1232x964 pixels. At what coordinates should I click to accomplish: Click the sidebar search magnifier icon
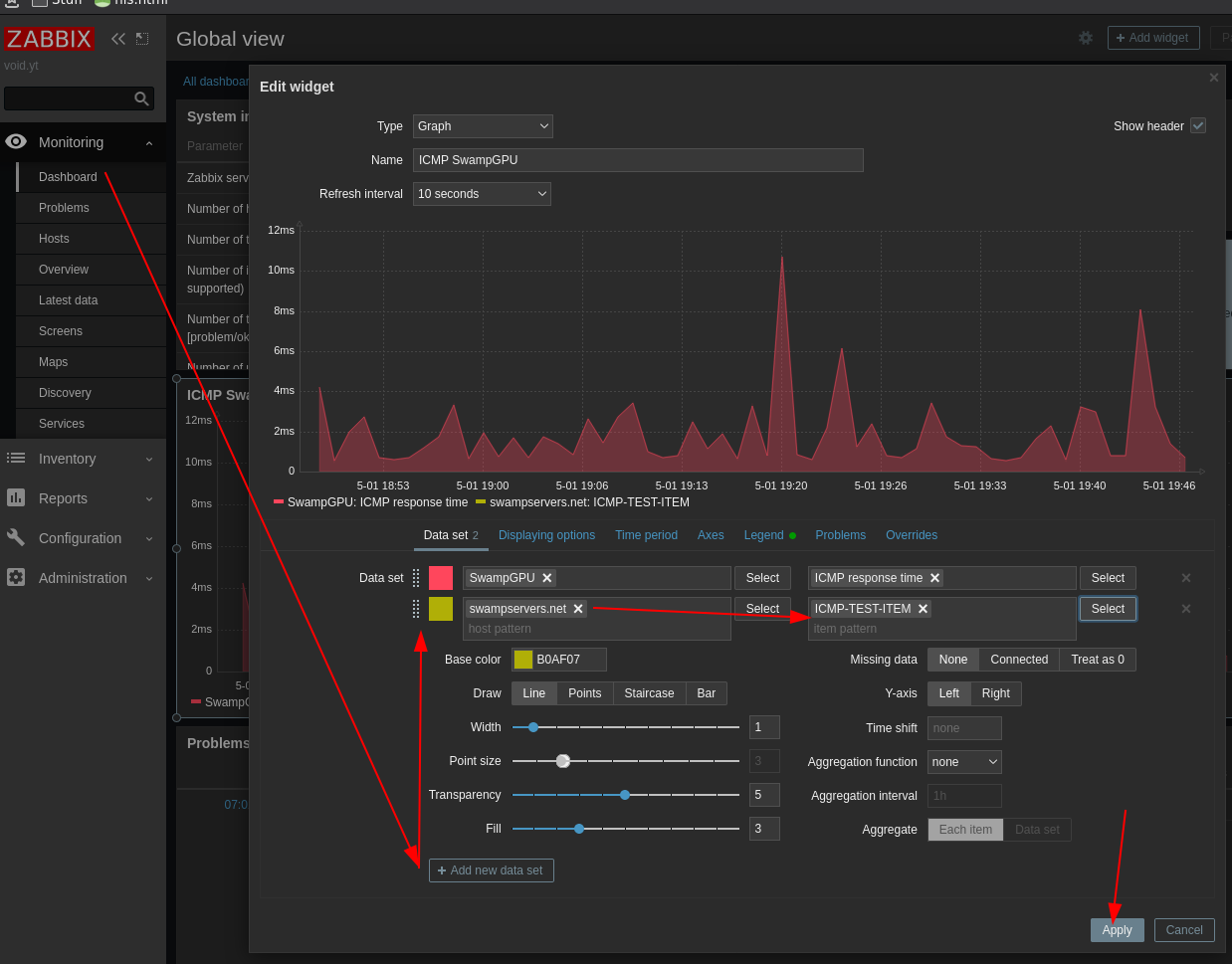(141, 98)
